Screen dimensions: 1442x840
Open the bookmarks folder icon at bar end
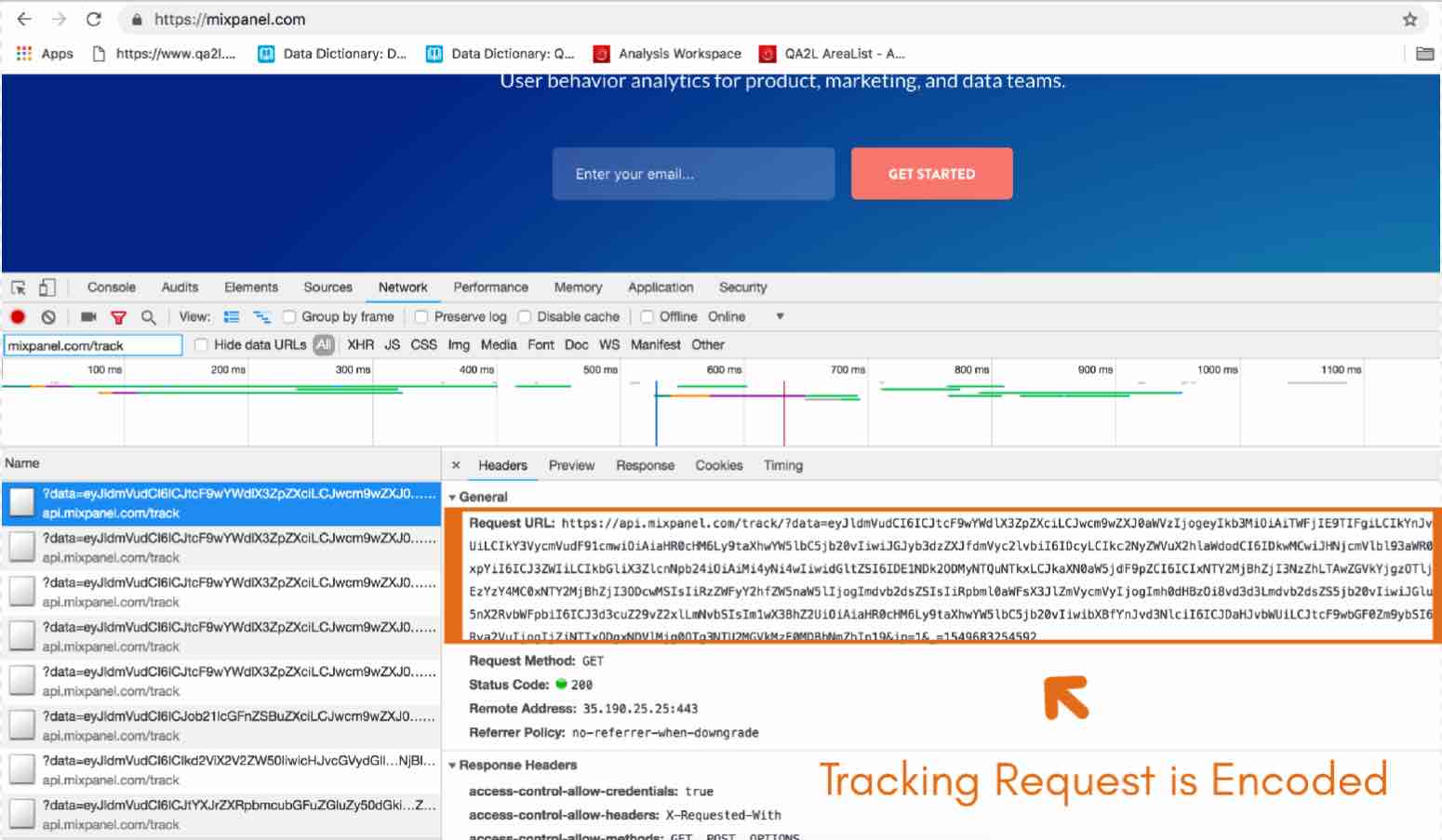pyautogui.click(x=1424, y=54)
